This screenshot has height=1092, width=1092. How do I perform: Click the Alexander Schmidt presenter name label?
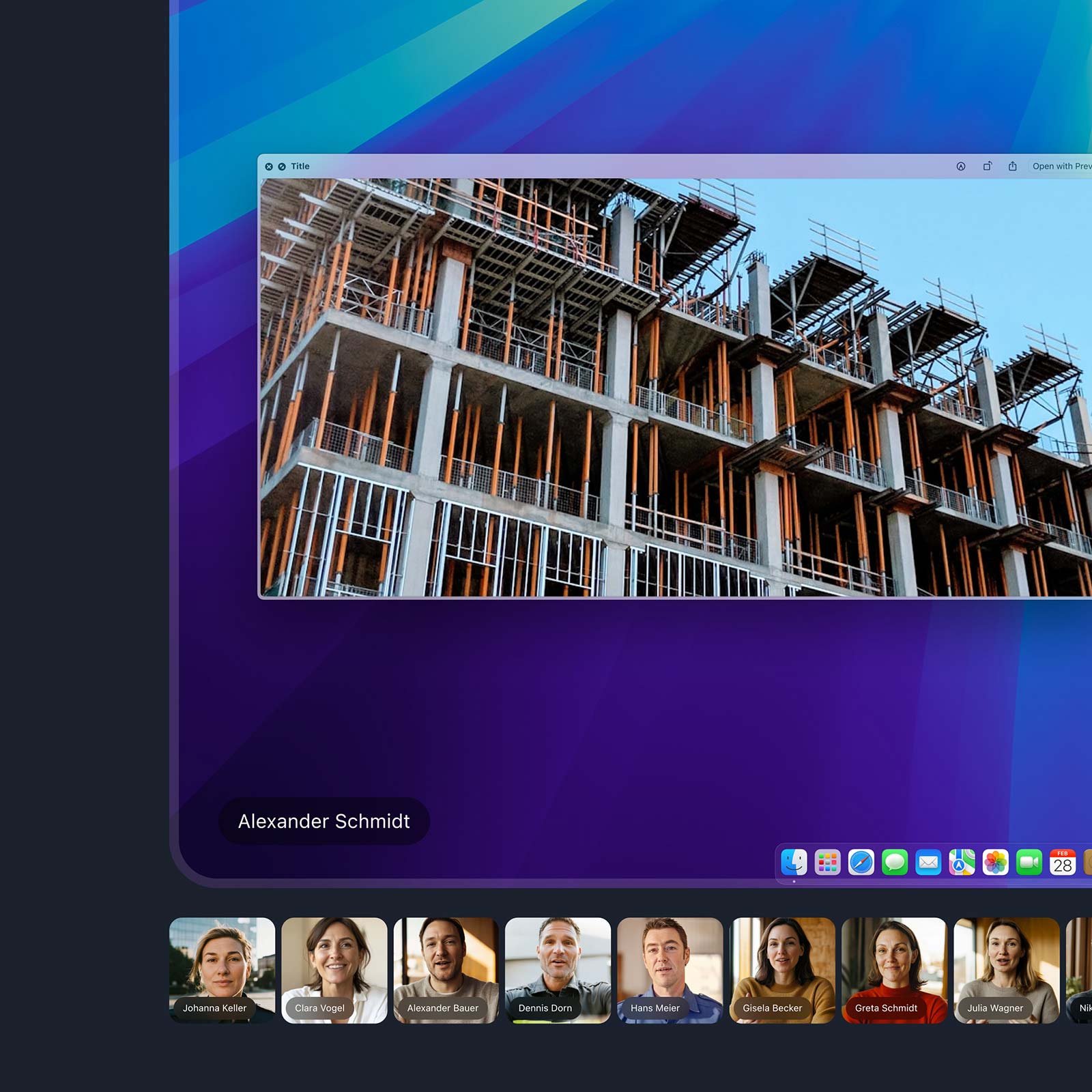[324, 821]
